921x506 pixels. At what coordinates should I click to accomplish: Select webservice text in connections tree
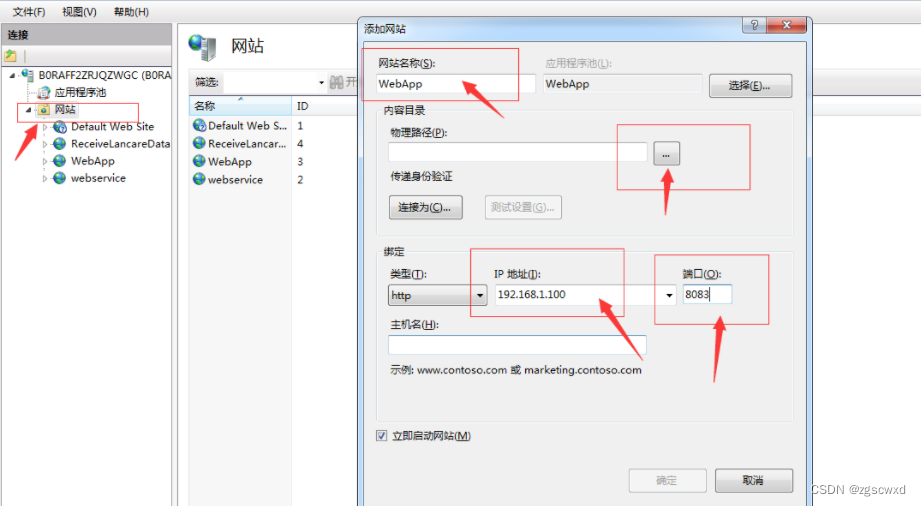pos(98,178)
